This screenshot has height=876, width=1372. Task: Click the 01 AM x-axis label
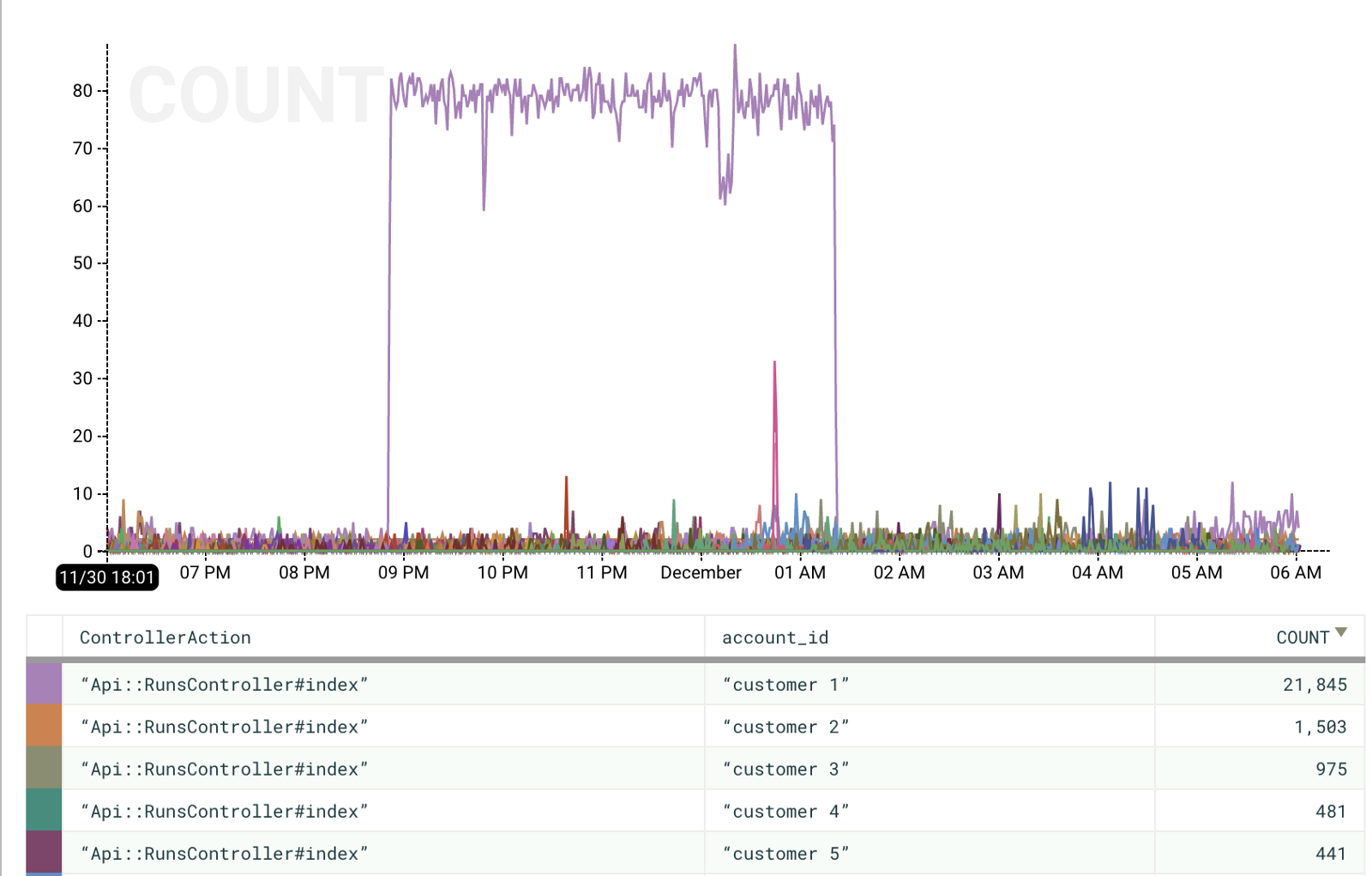tap(800, 572)
